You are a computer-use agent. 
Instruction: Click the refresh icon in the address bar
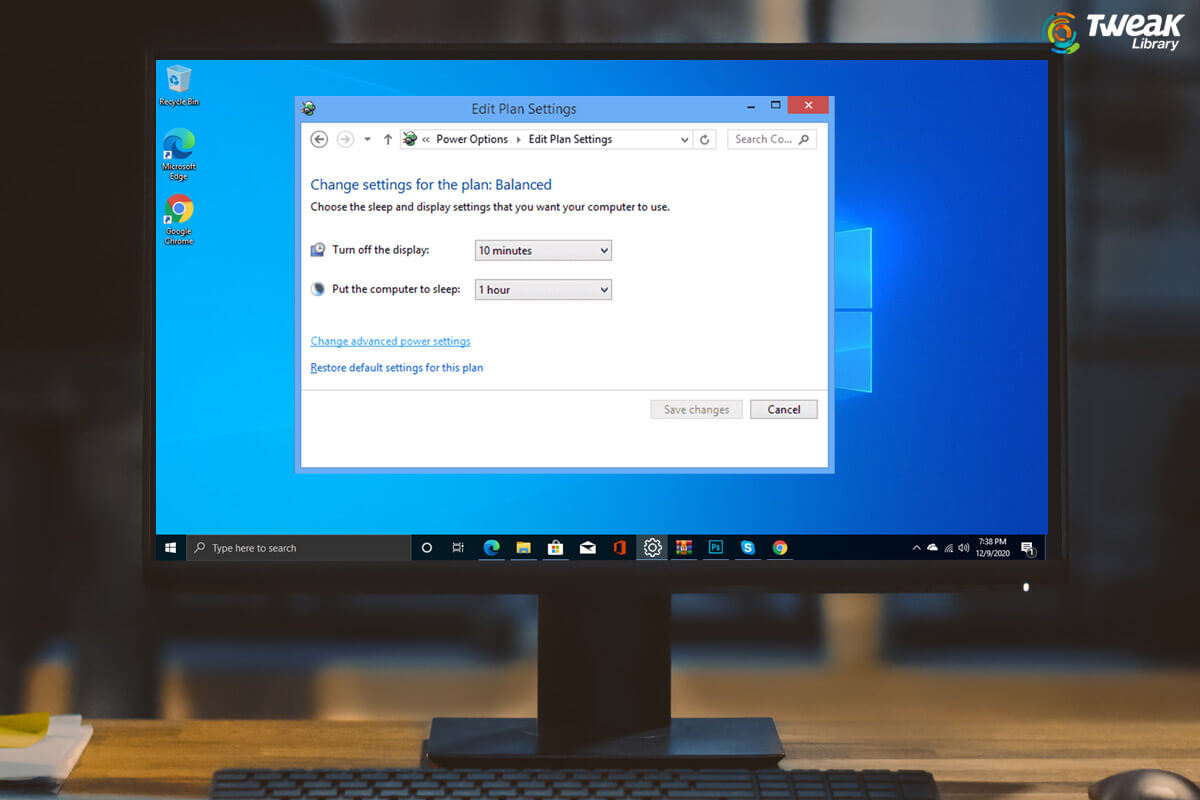click(705, 139)
